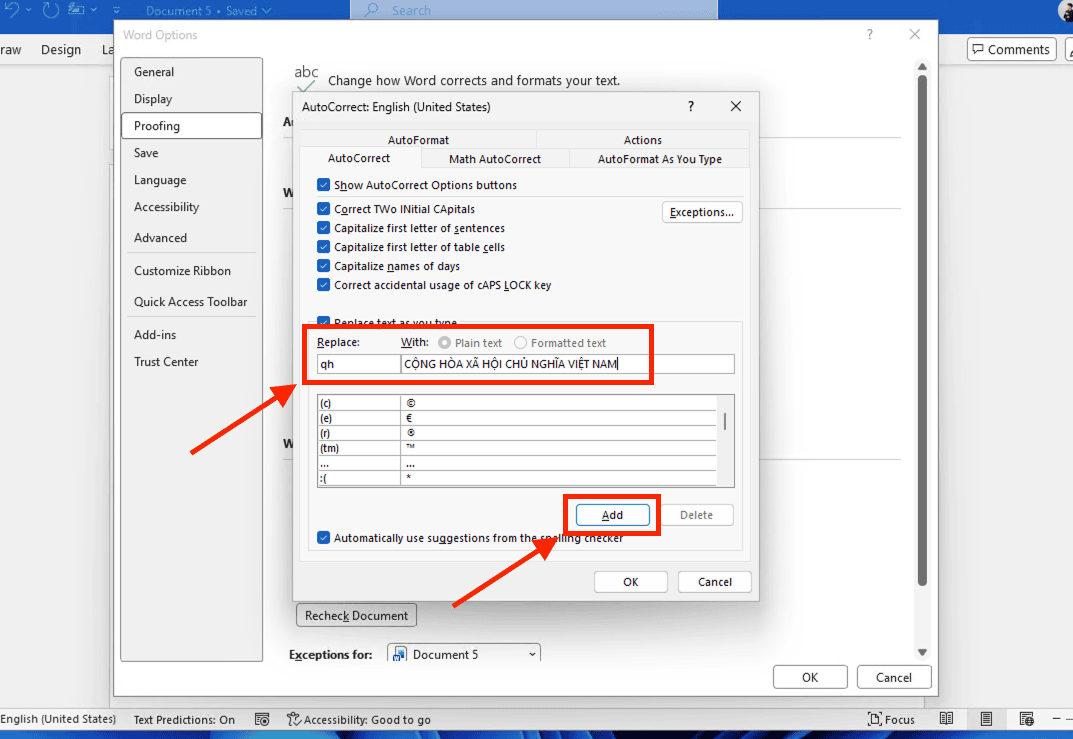The width and height of the screenshot is (1073, 739).
Task: Switch to Read Mode view icon
Action: click(x=946, y=719)
